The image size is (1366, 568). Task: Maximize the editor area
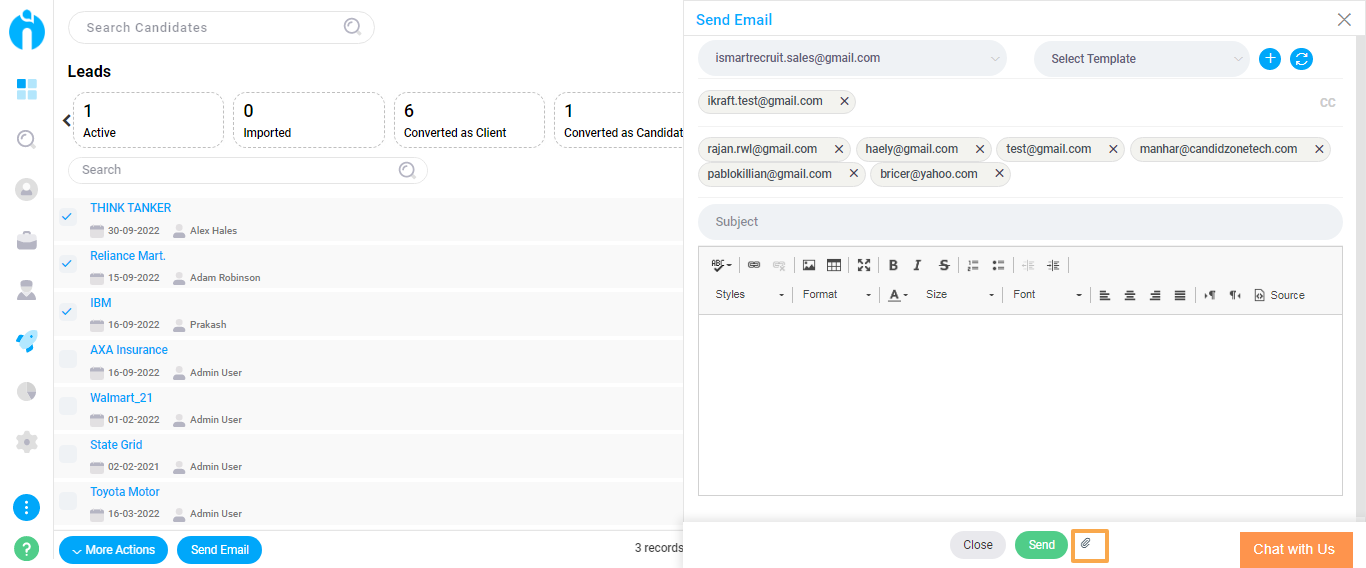click(864, 265)
